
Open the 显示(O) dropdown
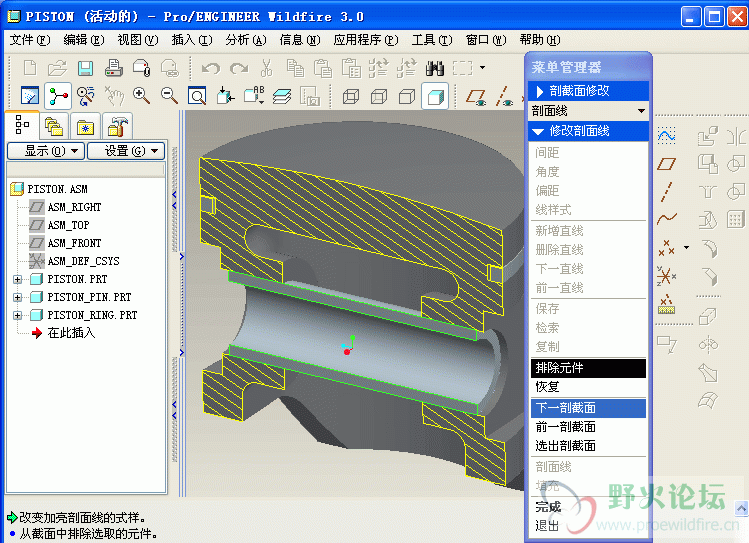(46, 151)
